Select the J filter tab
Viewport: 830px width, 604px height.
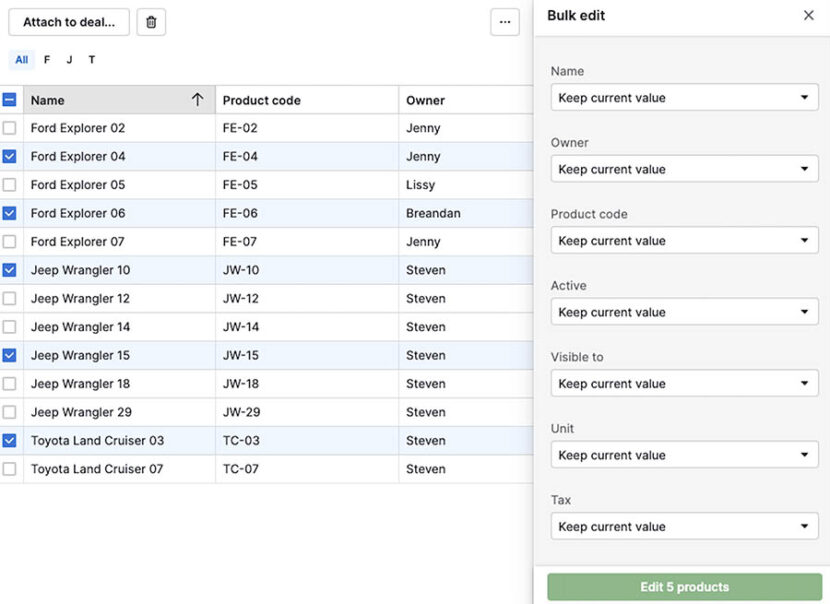pos(68,59)
